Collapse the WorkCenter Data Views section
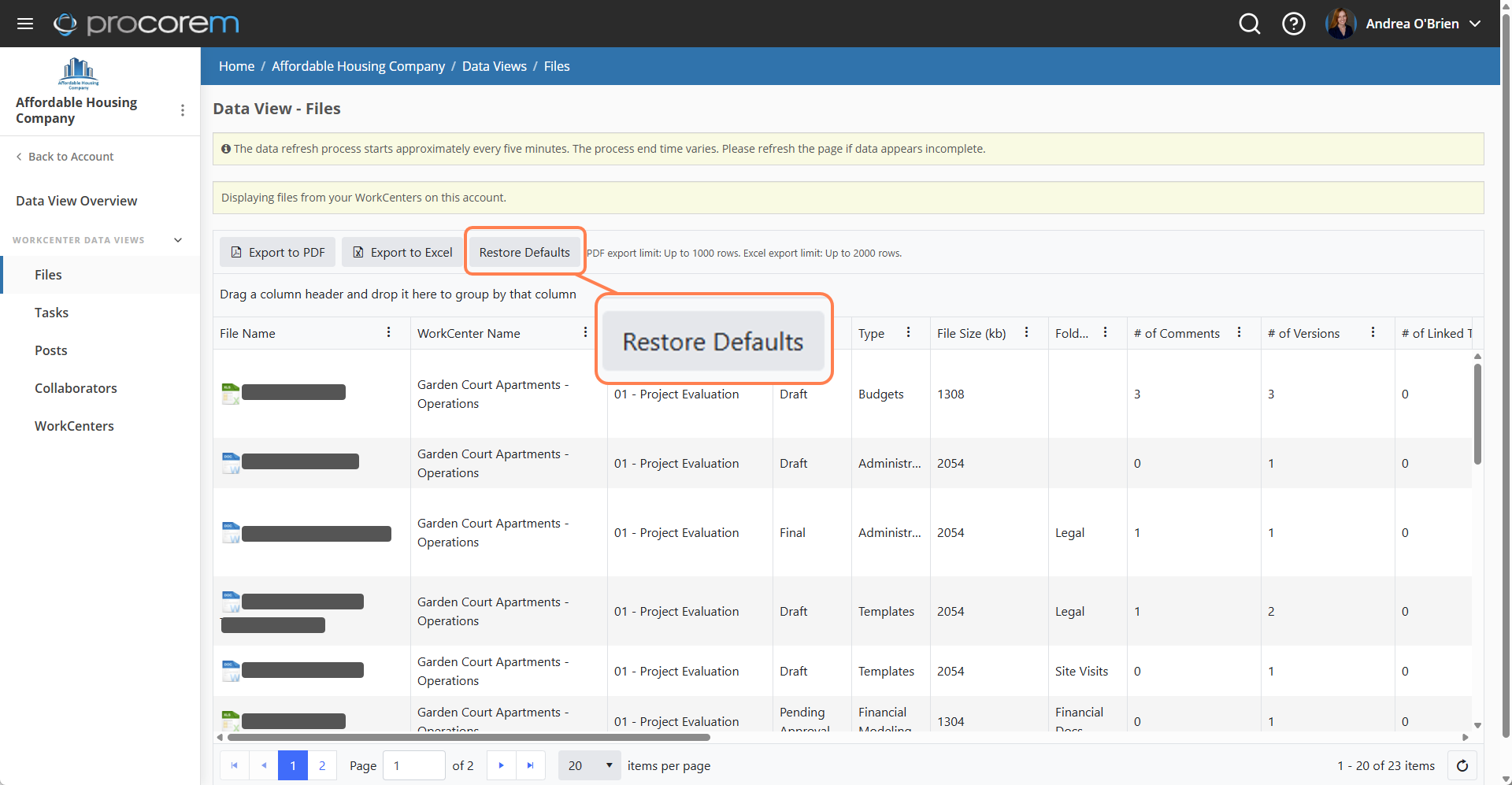The image size is (1512, 785). click(x=178, y=240)
